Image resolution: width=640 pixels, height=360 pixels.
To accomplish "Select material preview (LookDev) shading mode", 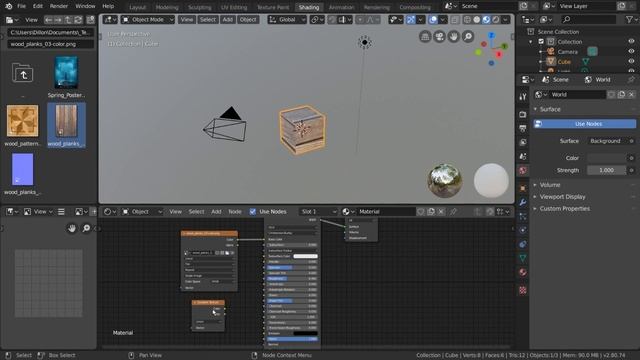I will click(486, 20).
